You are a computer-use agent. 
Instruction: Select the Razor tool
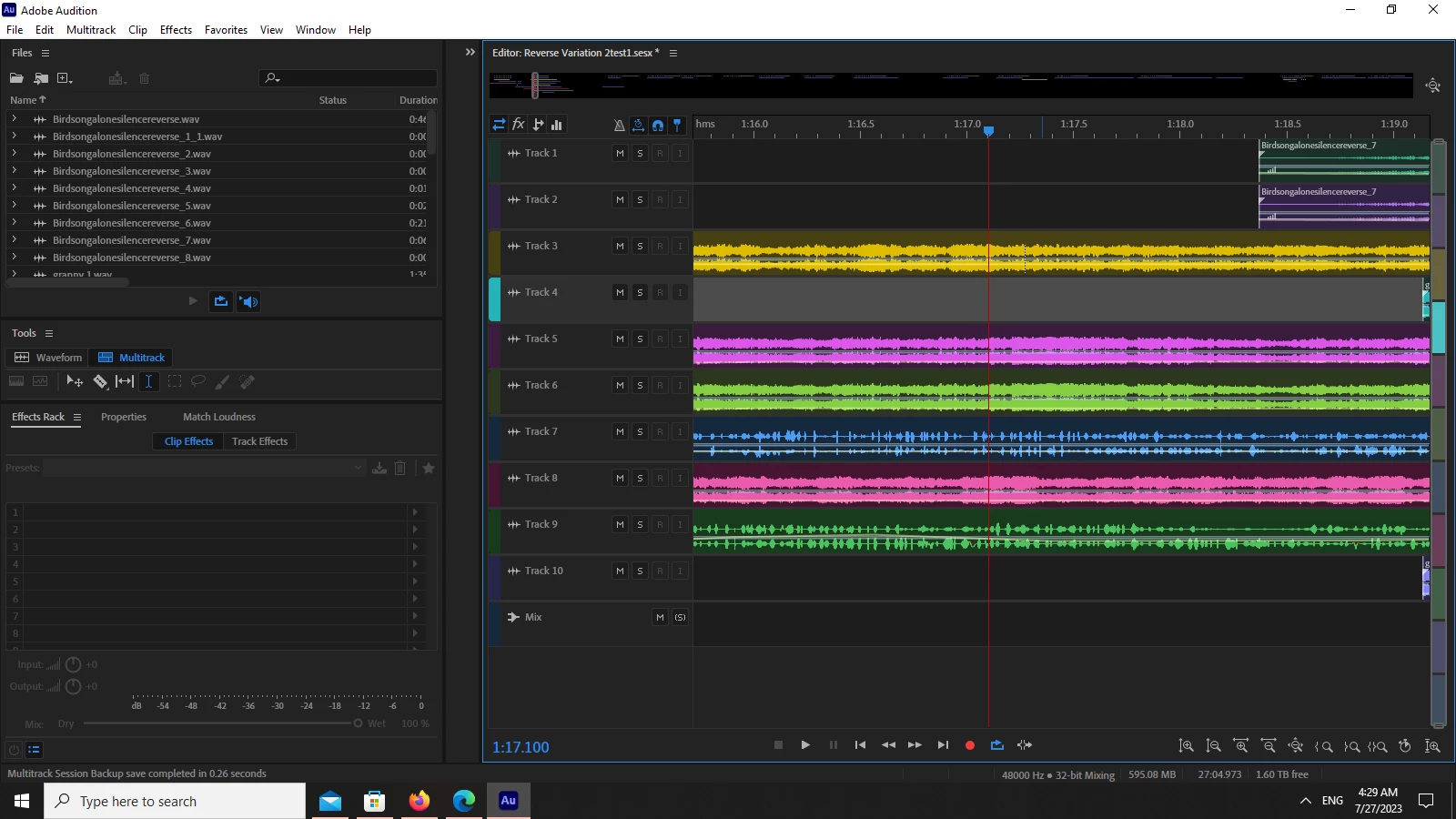[x=100, y=381]
